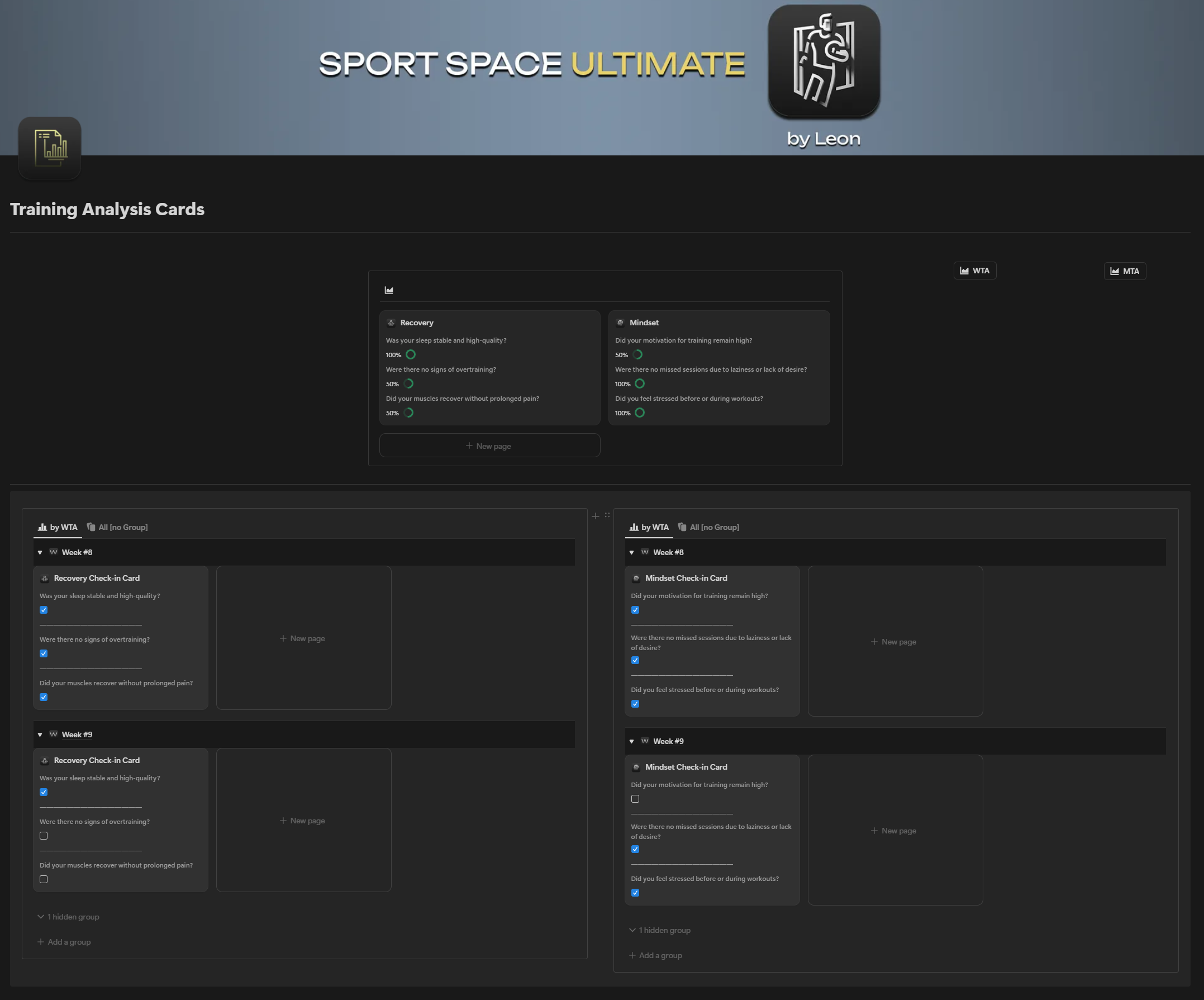Click the chart view icon in summary panel
Screen dimensions: 1204x1000
[389, 290]
